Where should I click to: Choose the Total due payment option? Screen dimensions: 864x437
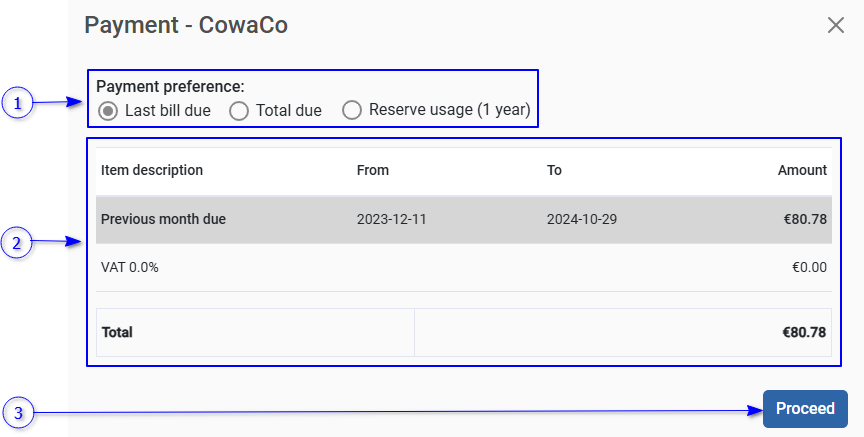click(x=239, y=111)
